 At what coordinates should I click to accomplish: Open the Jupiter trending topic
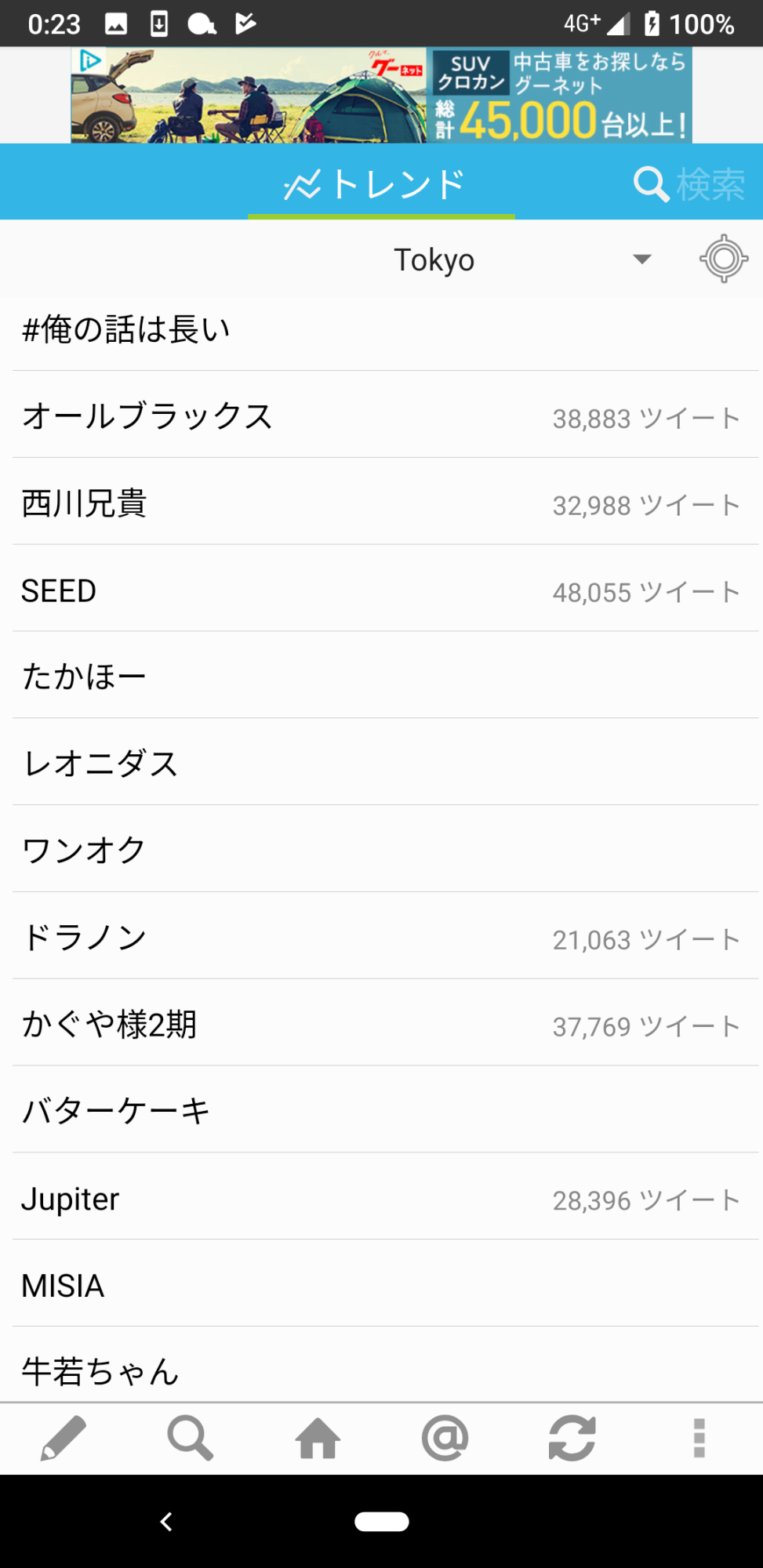click(x=71, y=1199)
